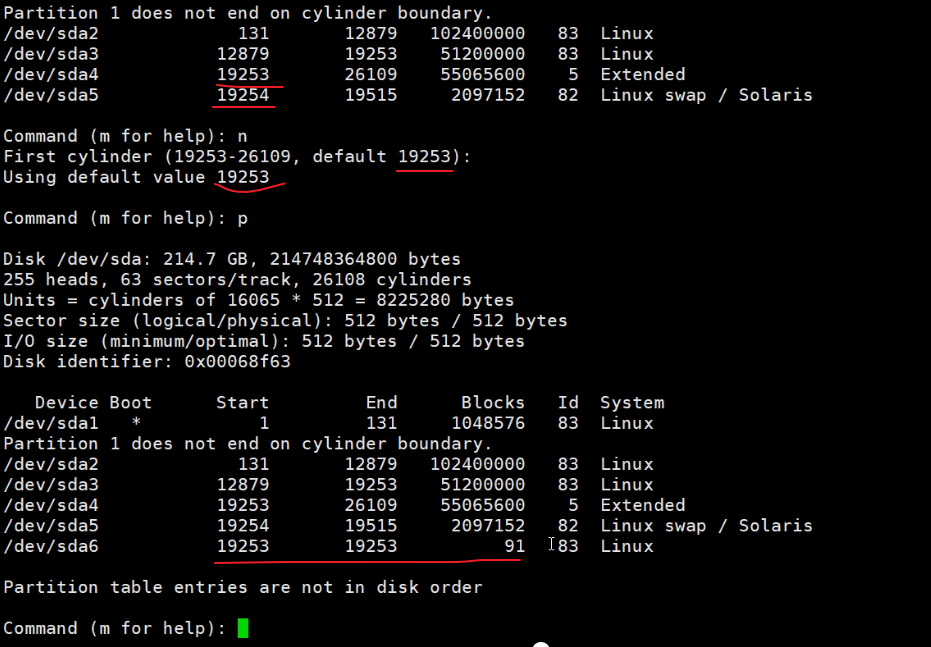Click the End column header
931x647 pixels.
(381, 402)
